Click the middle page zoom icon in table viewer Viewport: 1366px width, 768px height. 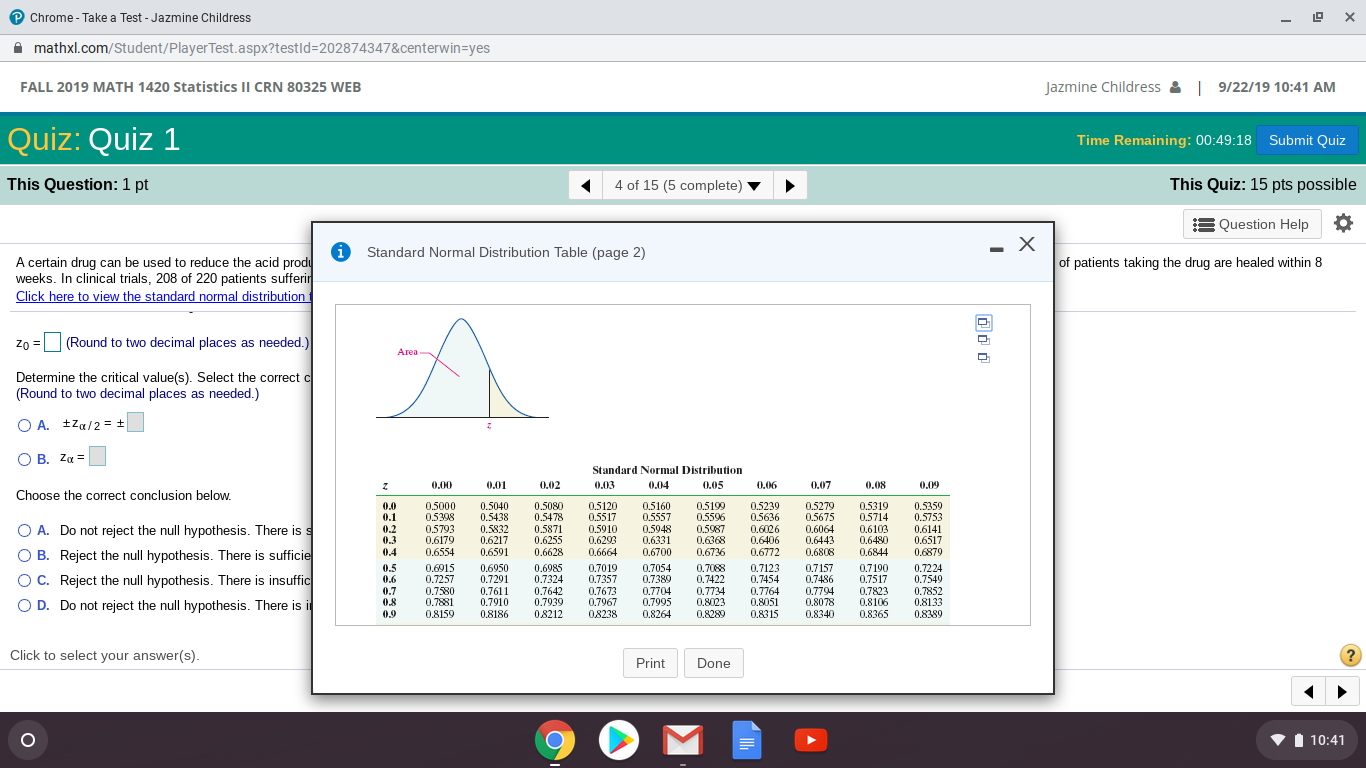tap(984, 340)
